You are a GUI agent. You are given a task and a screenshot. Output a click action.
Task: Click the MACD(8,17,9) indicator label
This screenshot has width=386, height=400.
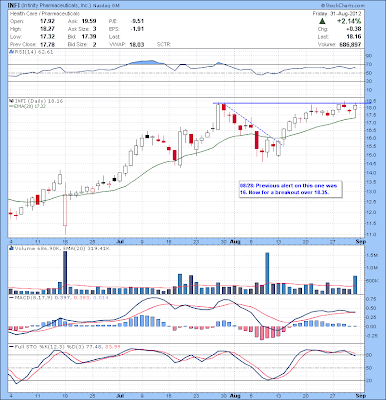click(x=32, y=297)
